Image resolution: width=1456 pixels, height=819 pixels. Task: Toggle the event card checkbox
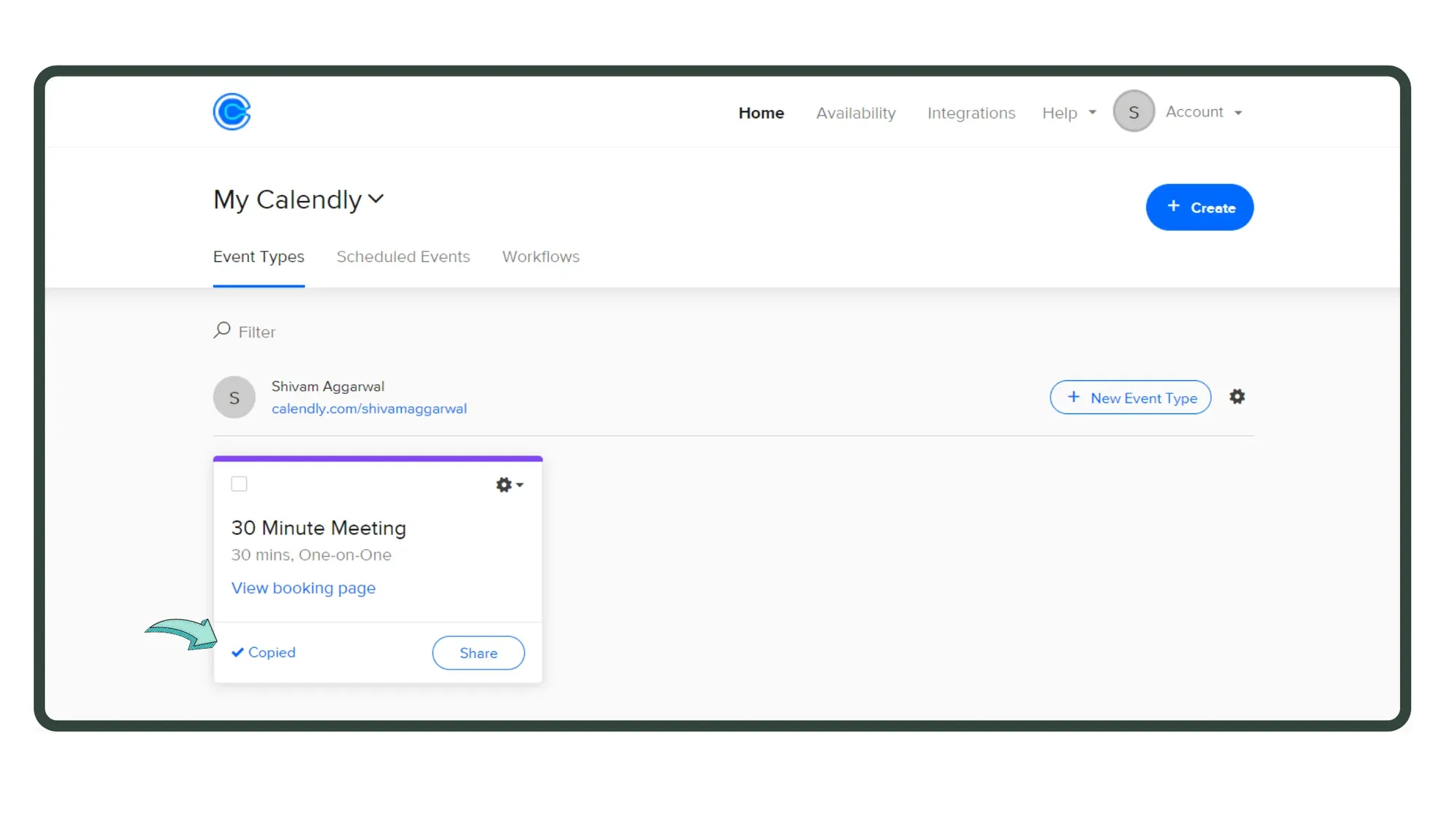coord(239,484)
